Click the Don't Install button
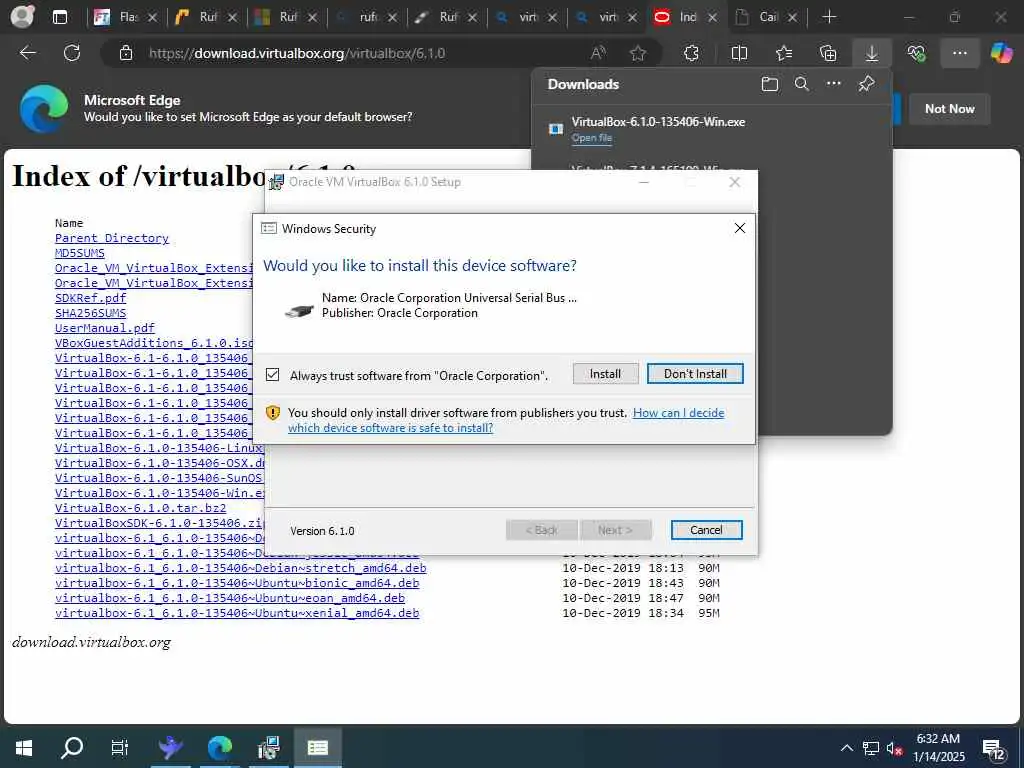The height and width of the screenshot is (768, 1024). coord(695,374)
